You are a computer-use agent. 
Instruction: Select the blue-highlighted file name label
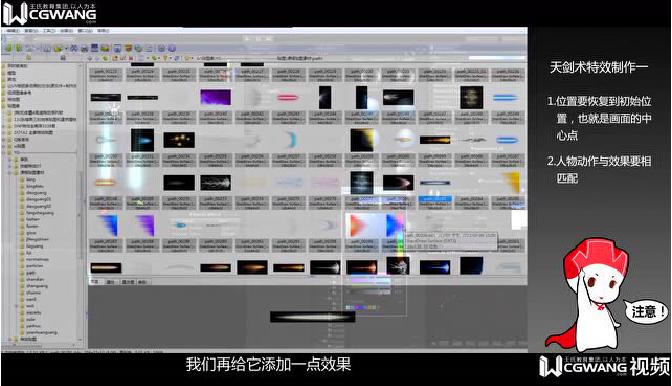[435, 199]
